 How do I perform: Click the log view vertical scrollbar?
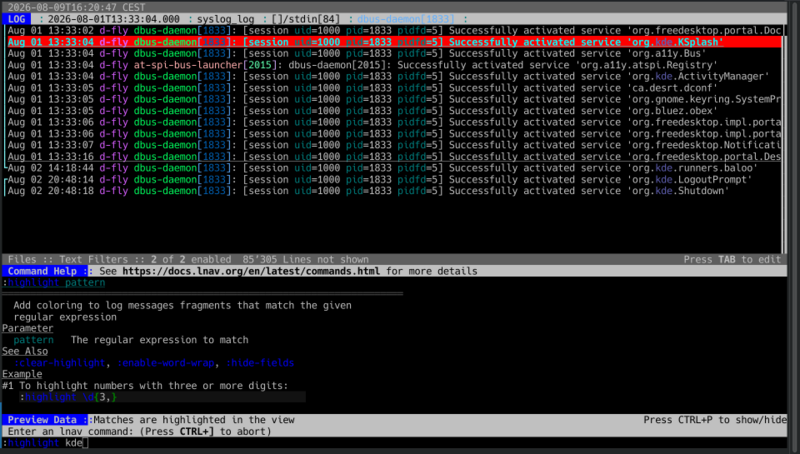point(784,139)
